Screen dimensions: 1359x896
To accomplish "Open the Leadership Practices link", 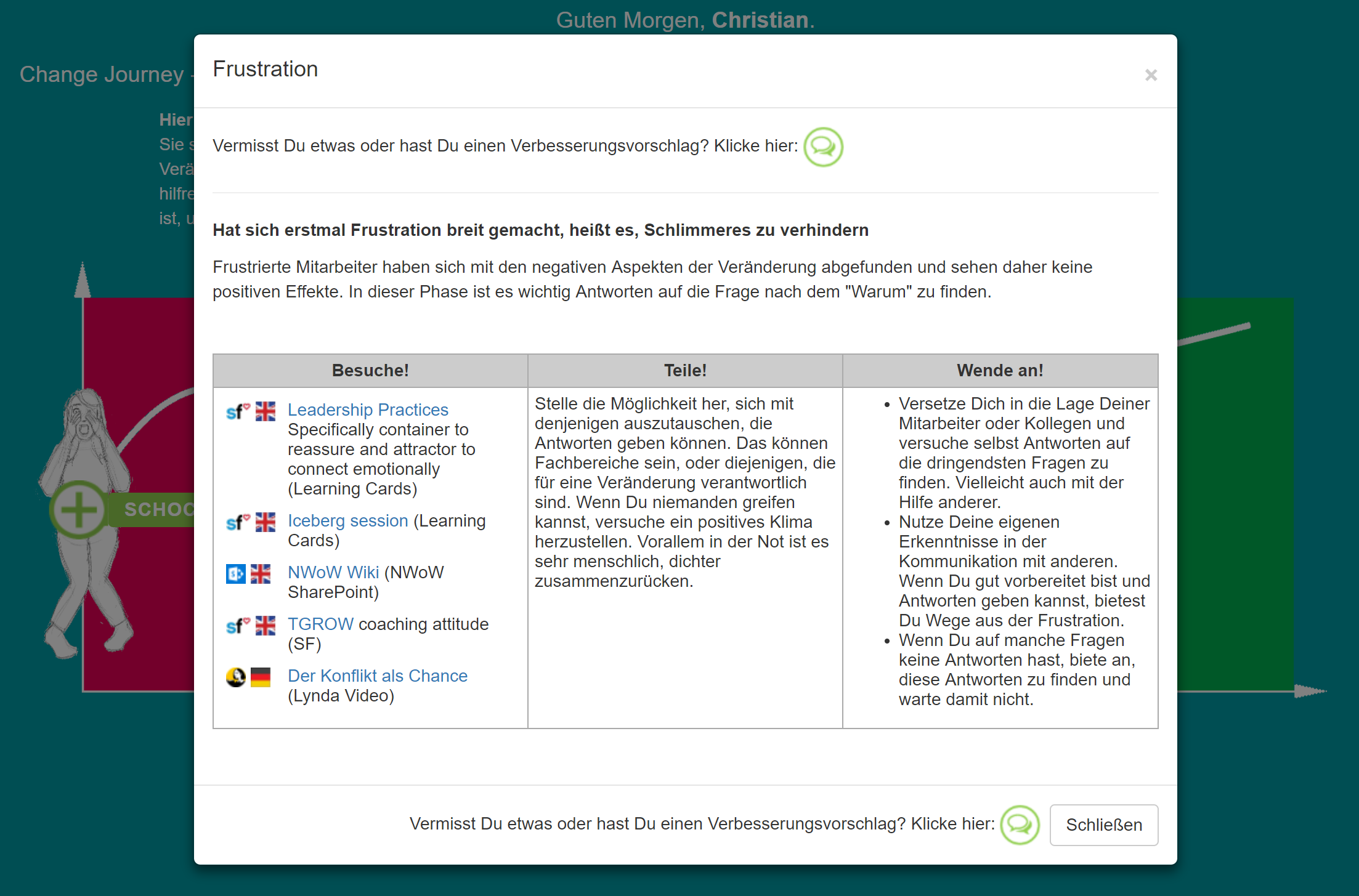I will (368, 410).
